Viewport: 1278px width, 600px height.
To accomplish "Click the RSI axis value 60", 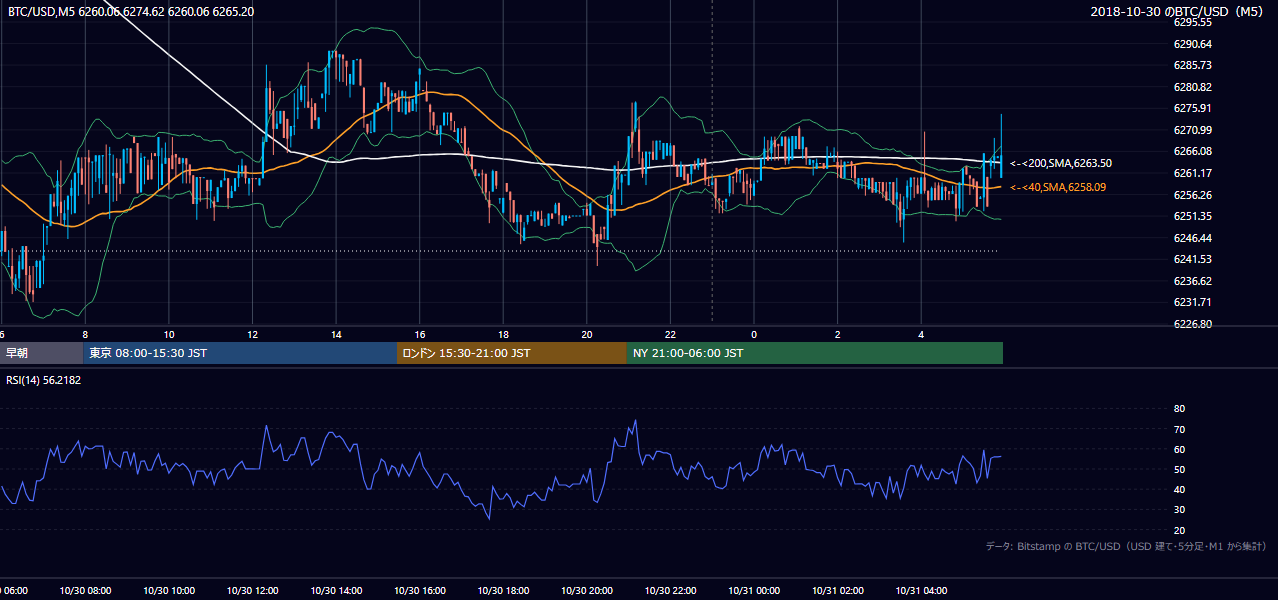I will pos(1179,449).
